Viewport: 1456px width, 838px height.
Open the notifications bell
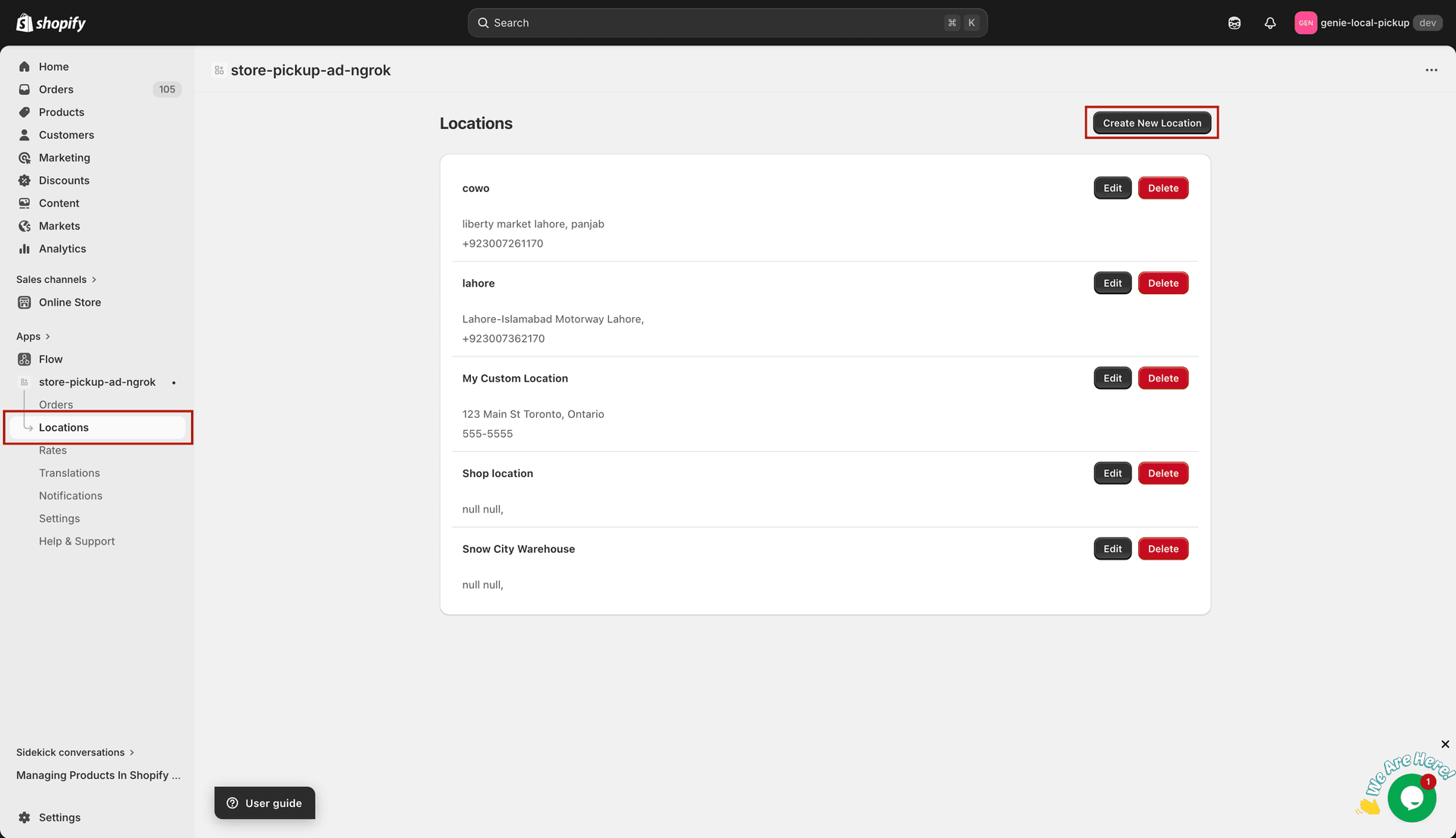point(1270,23)
